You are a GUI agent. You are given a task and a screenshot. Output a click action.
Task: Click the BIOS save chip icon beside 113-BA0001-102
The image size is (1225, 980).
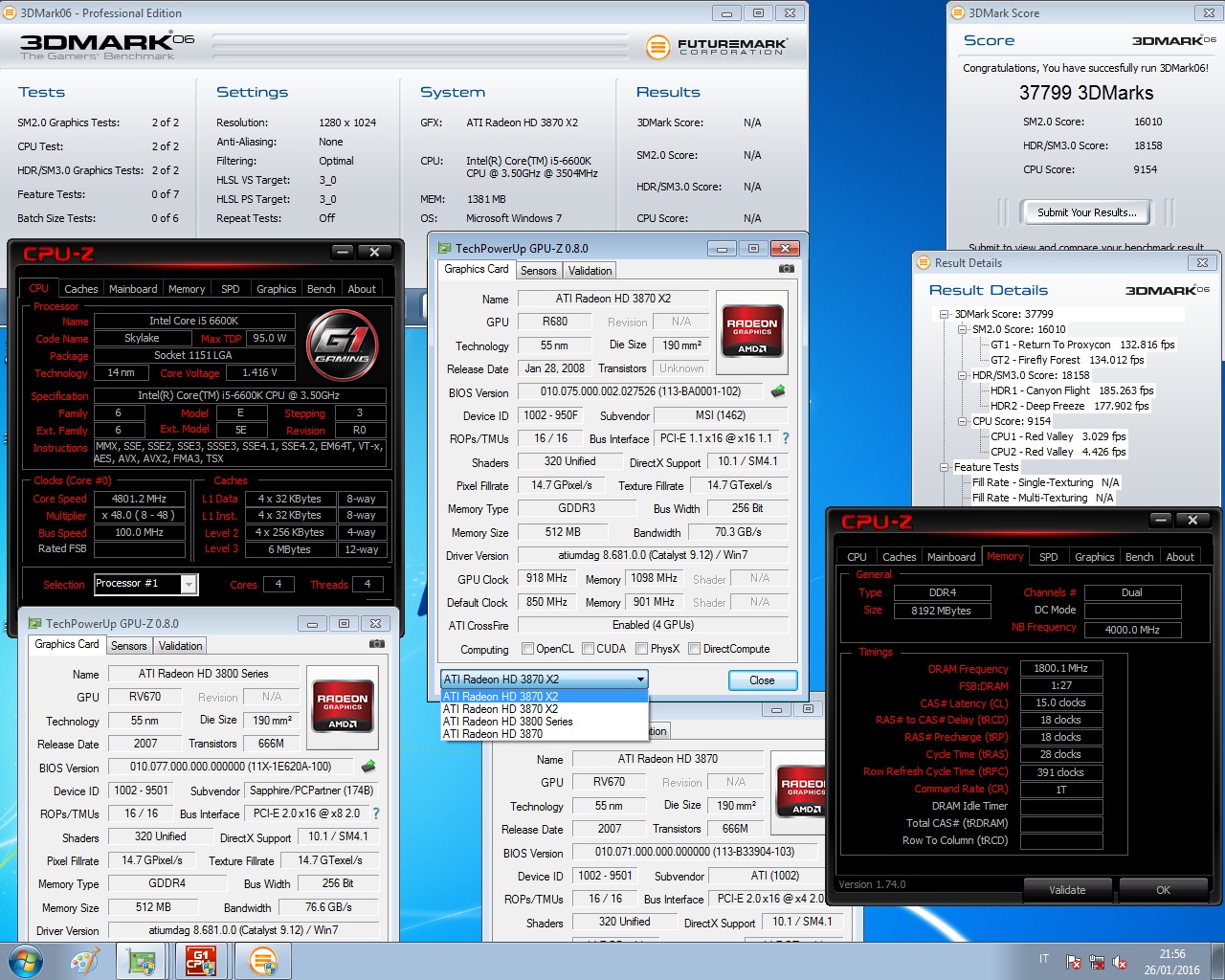tap(778, 390)
